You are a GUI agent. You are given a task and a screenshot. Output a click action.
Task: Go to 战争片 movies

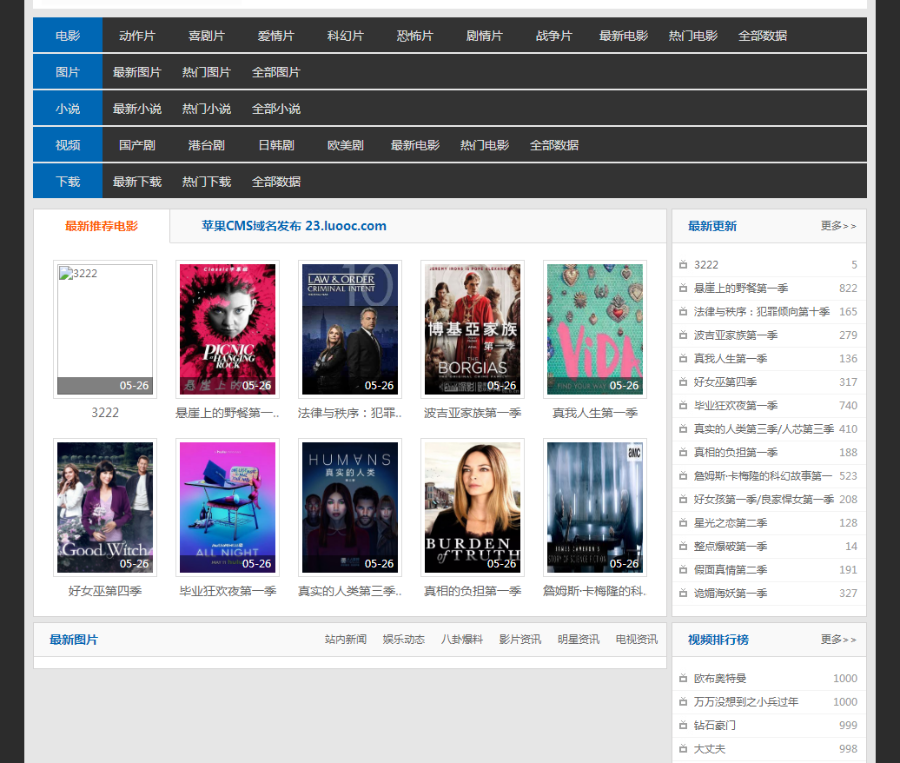point(554,36)
